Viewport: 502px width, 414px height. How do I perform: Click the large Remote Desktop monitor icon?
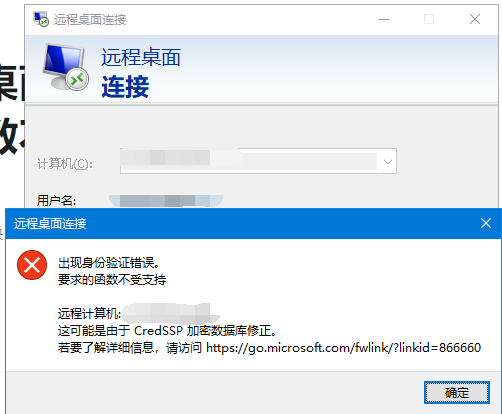coord(66,67)
